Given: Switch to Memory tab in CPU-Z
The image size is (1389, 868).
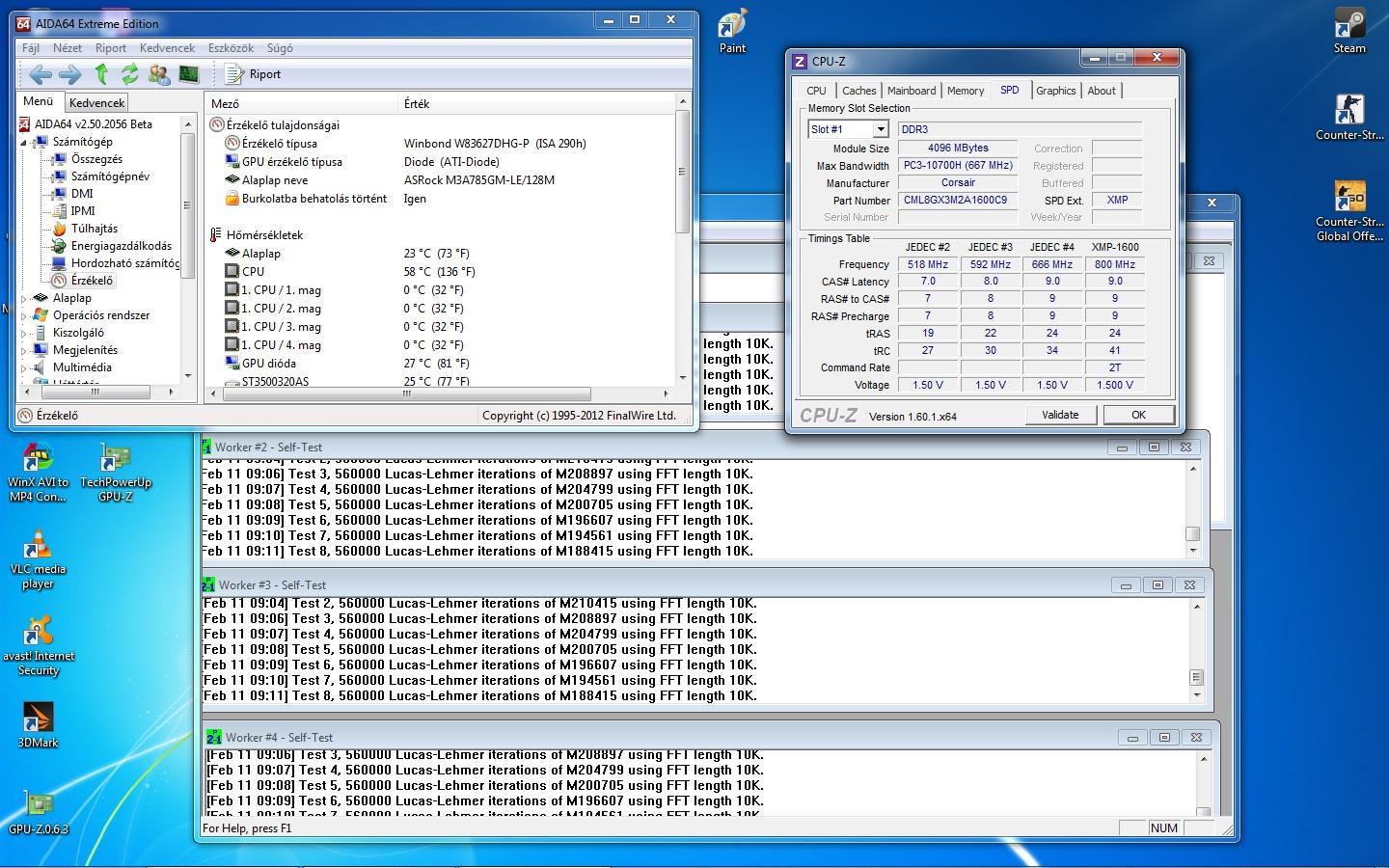Looking at the screenshot, I should click(x=966, y=91).
